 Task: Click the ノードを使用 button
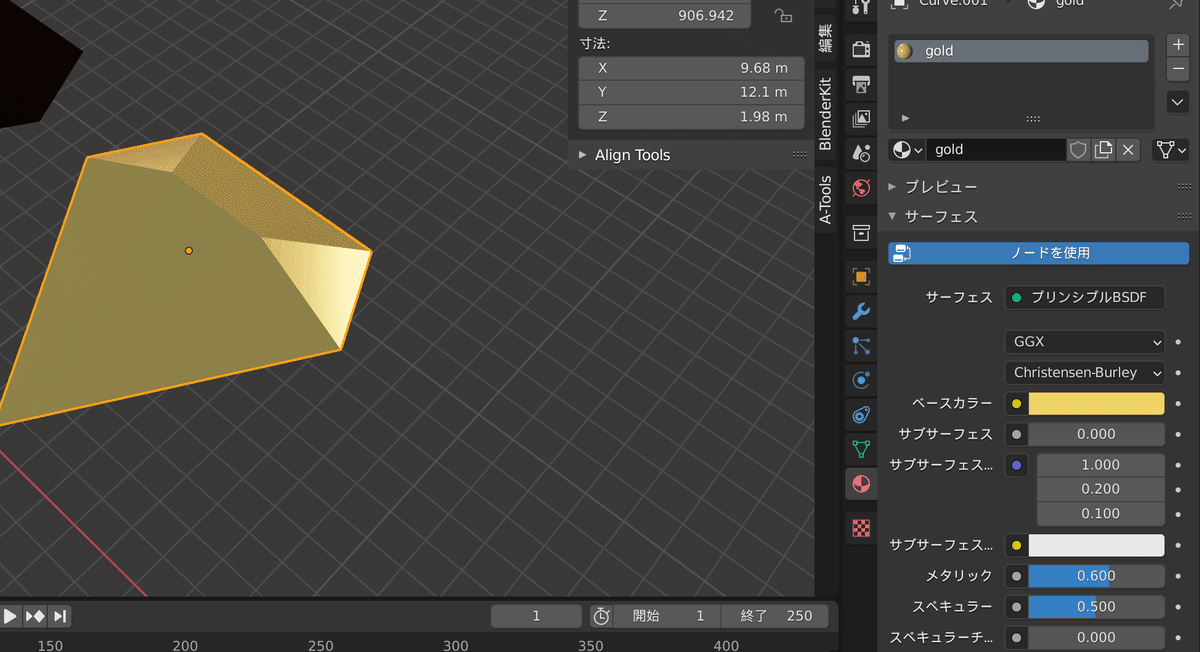coord(1039,253)
